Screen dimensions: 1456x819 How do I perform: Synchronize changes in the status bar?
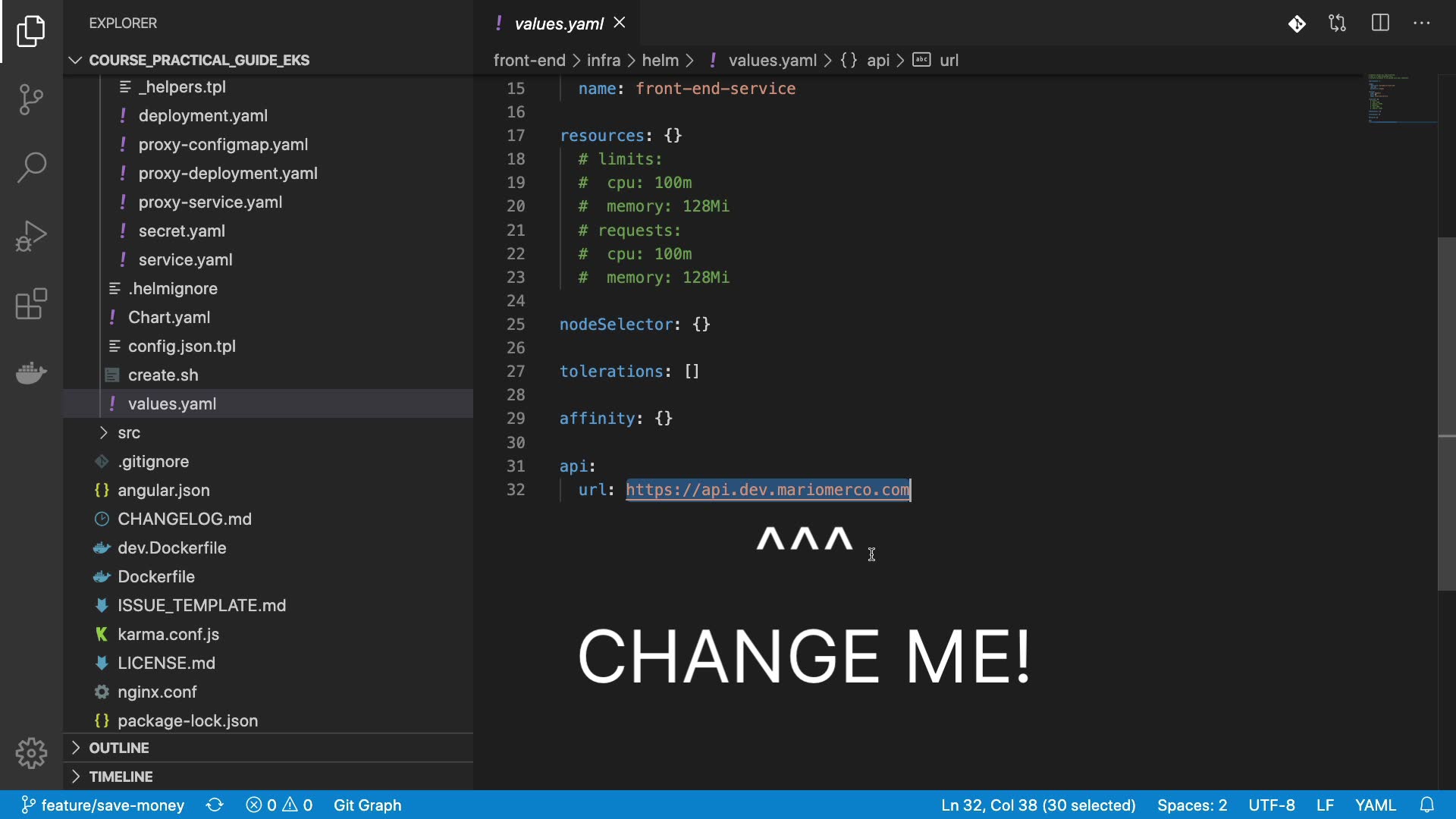(x=215, y=805)
